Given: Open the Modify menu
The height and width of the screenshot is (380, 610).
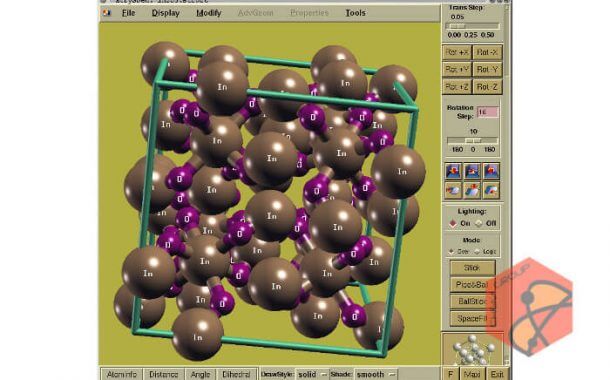Looking at the screenshot, I should click(209, 13).
